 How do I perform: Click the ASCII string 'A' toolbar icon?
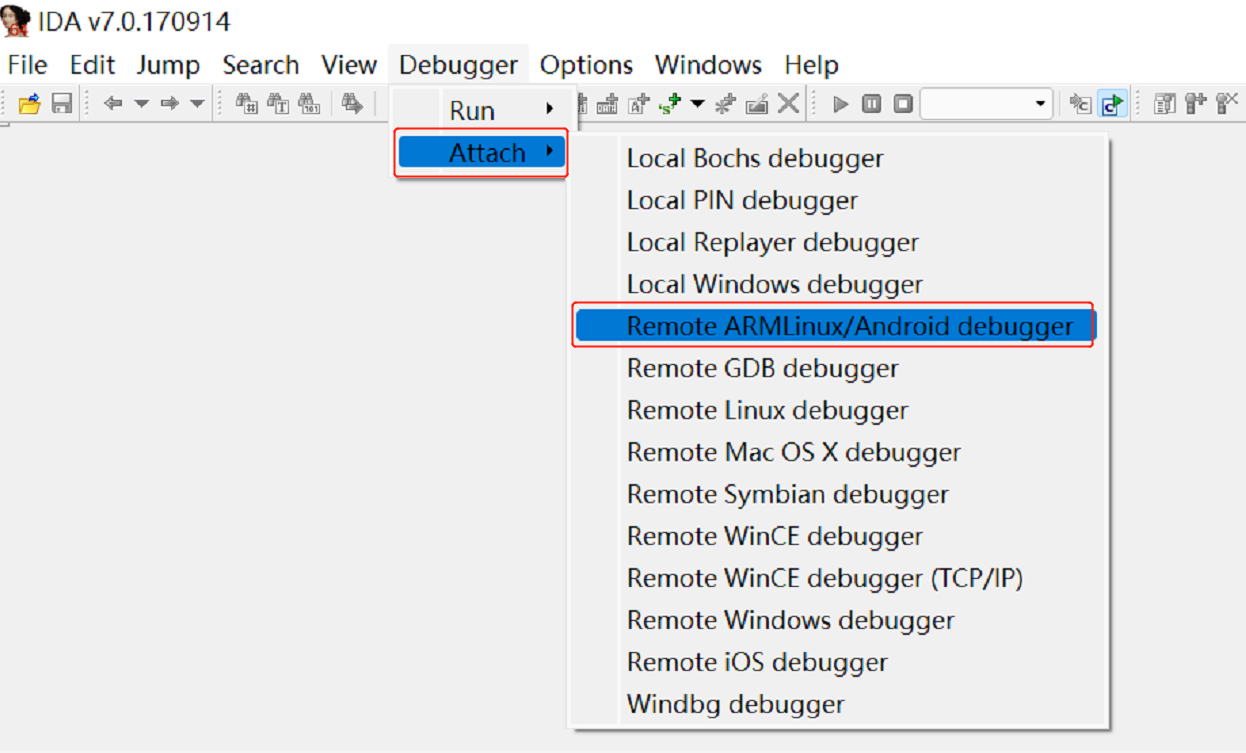pos(639,104)
